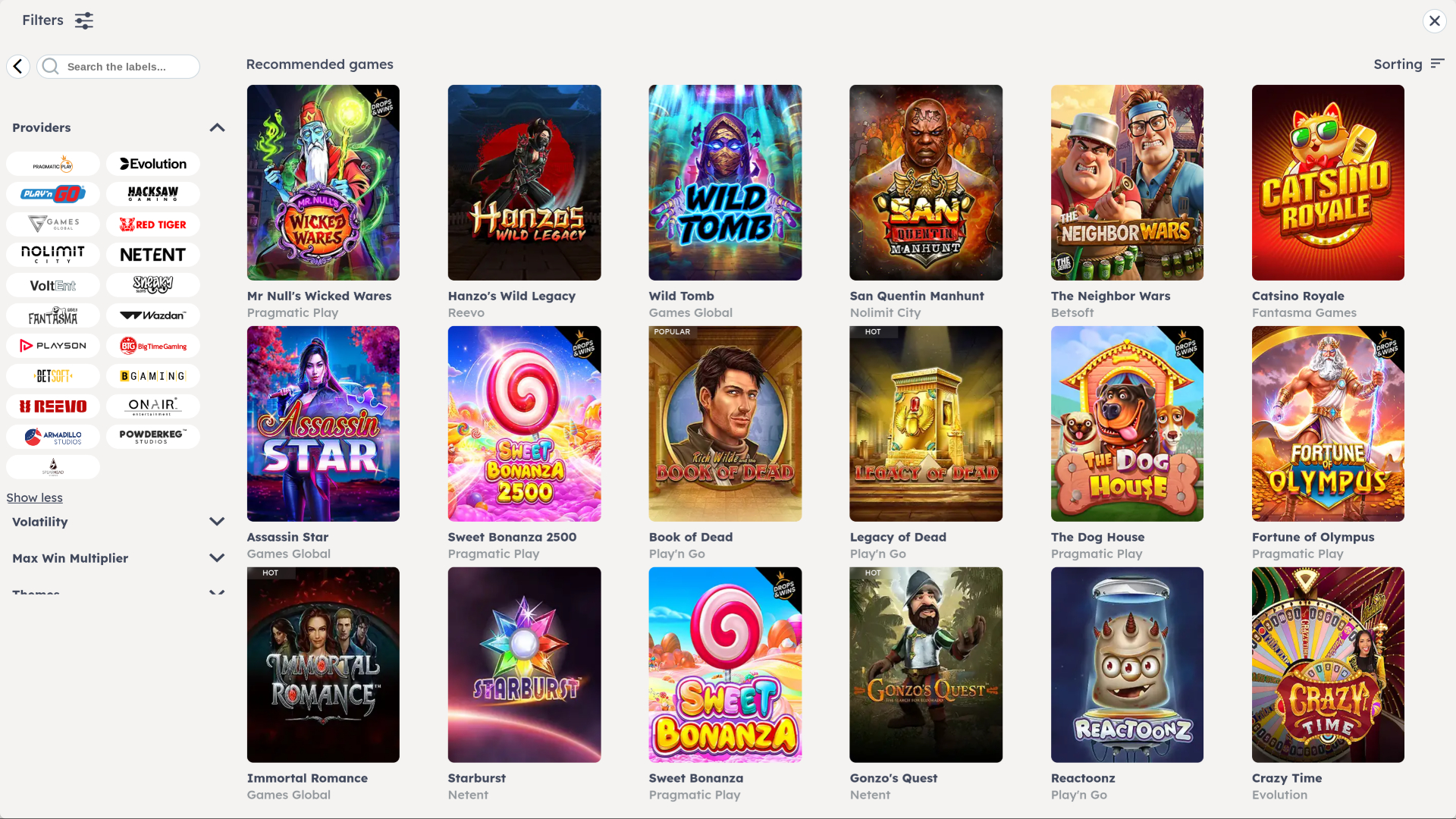Click the Show less link
Viewport: 1456px width, 819px height.
pos(35,497)
